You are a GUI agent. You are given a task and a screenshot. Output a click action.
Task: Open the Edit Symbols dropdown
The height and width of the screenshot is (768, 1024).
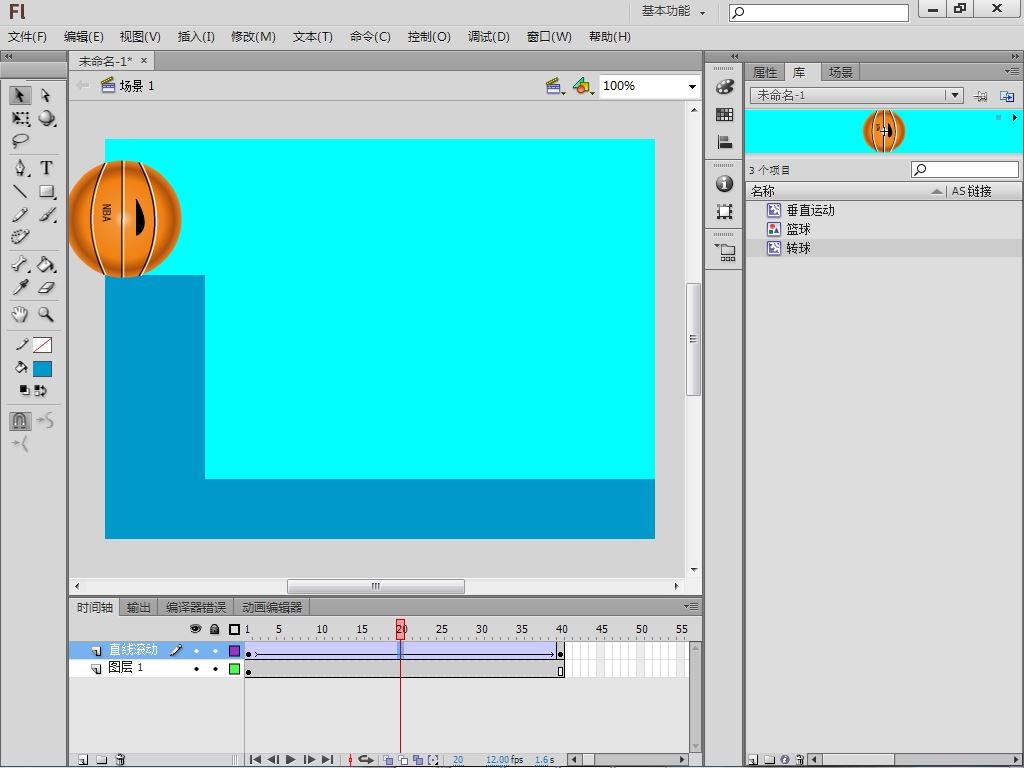click(x=583, y=86)
